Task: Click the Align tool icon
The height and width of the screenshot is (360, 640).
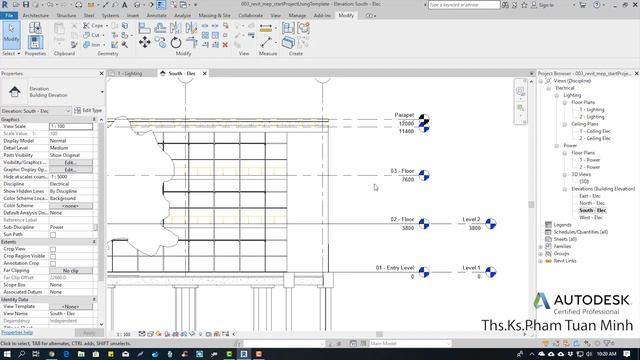Action: pos(144,28)
